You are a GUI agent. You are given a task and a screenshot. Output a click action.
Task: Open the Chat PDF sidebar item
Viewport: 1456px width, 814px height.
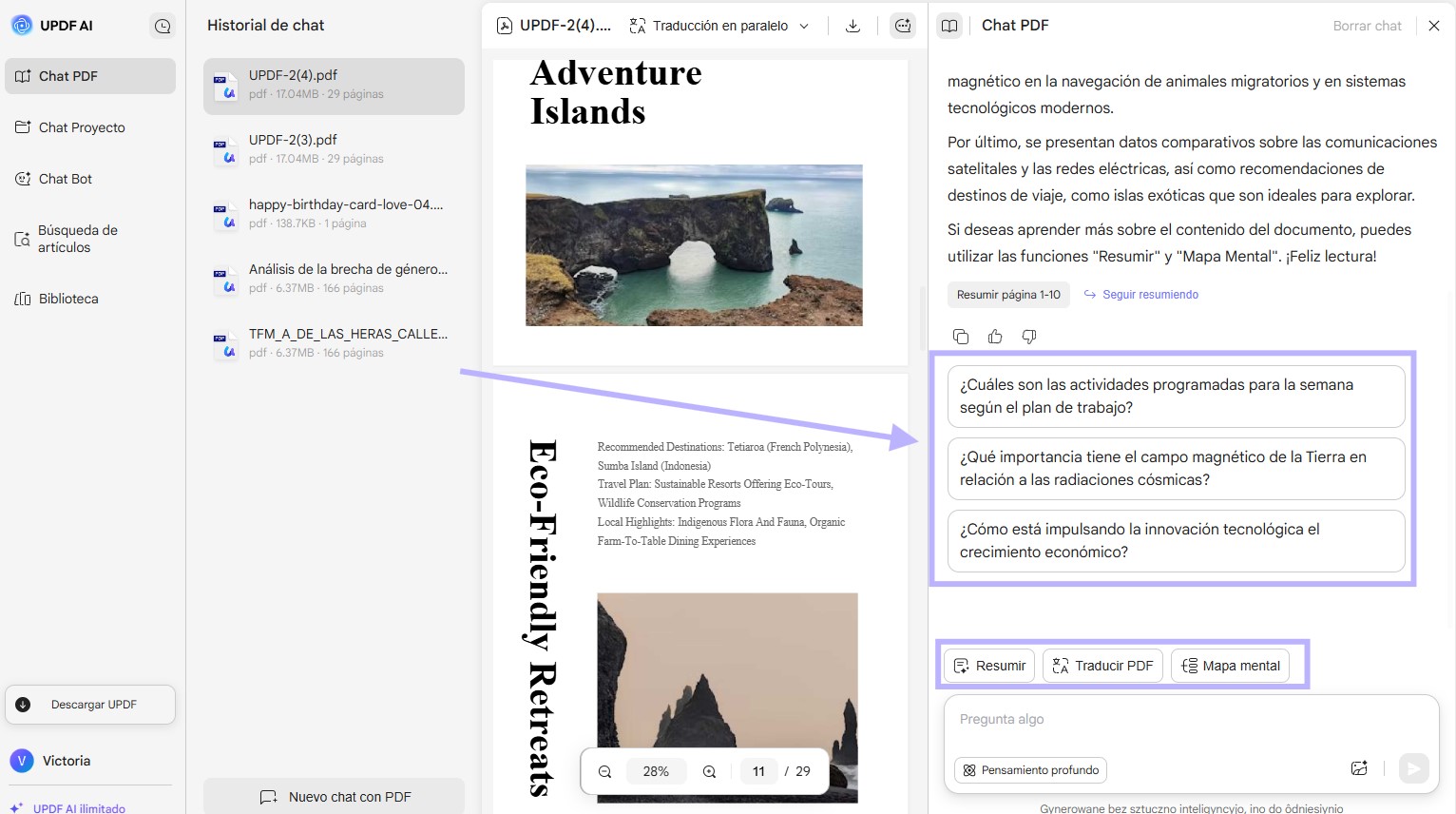coord(90,76)
